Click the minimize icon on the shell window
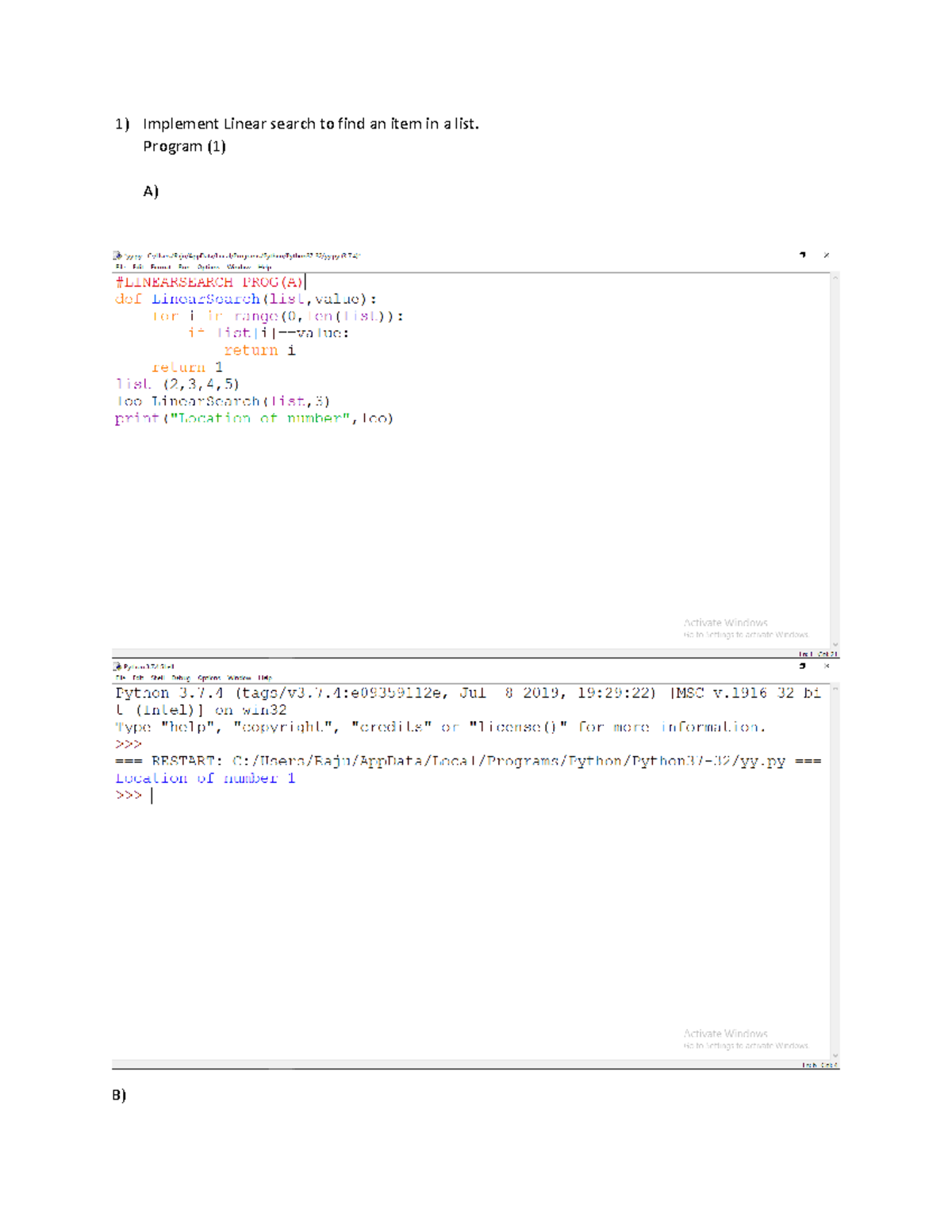Image resolution: width=952 pixels, height=1232 pixels. (x=801, y=666)
